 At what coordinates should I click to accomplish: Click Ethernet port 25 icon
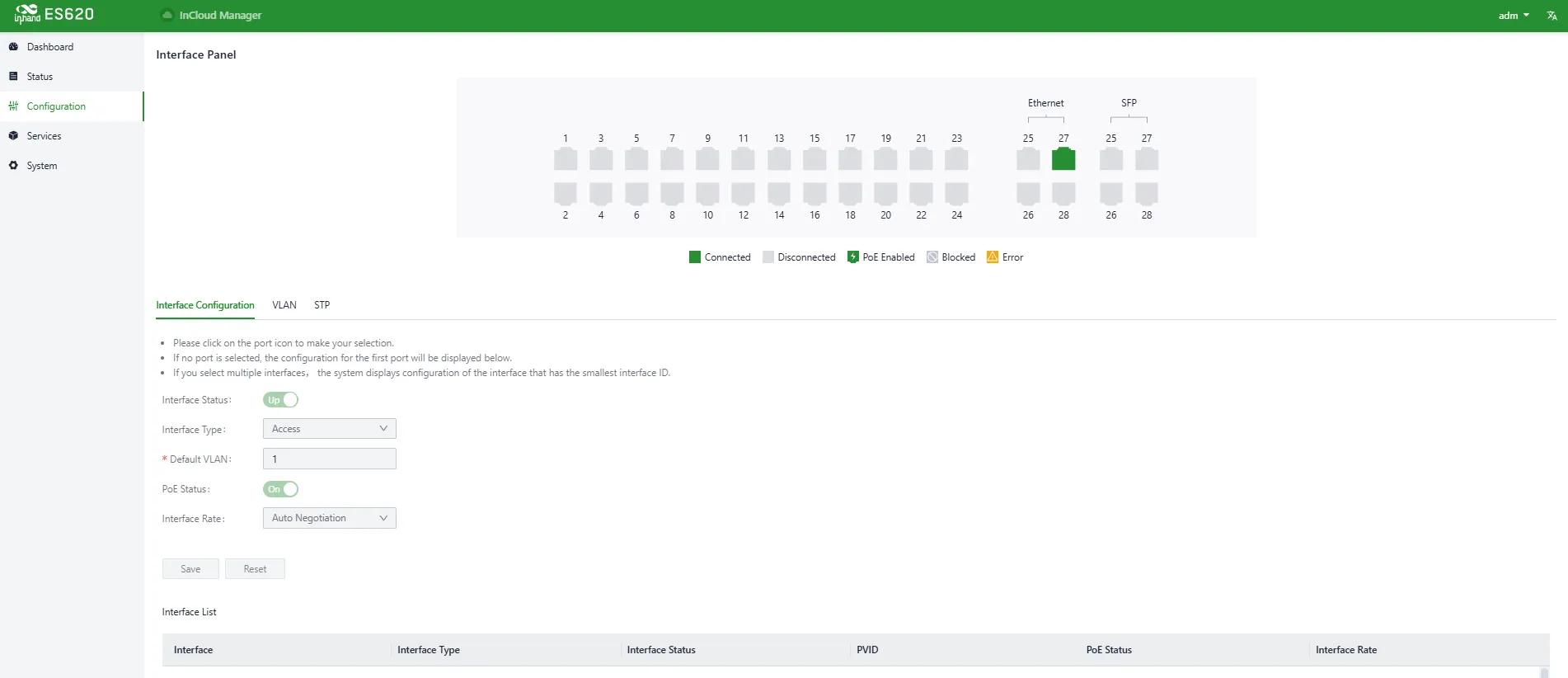1028,159
